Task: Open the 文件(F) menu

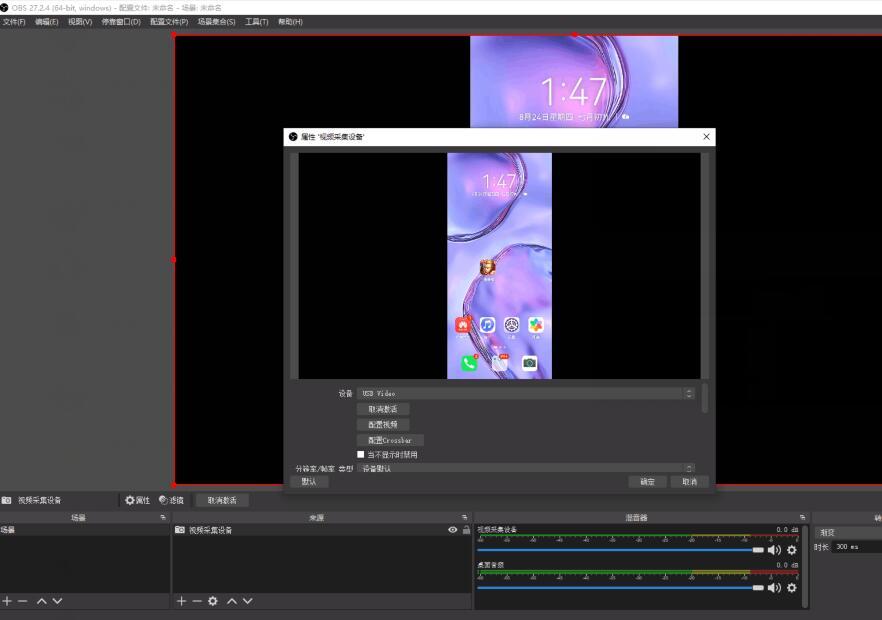Action: point(14,21)
